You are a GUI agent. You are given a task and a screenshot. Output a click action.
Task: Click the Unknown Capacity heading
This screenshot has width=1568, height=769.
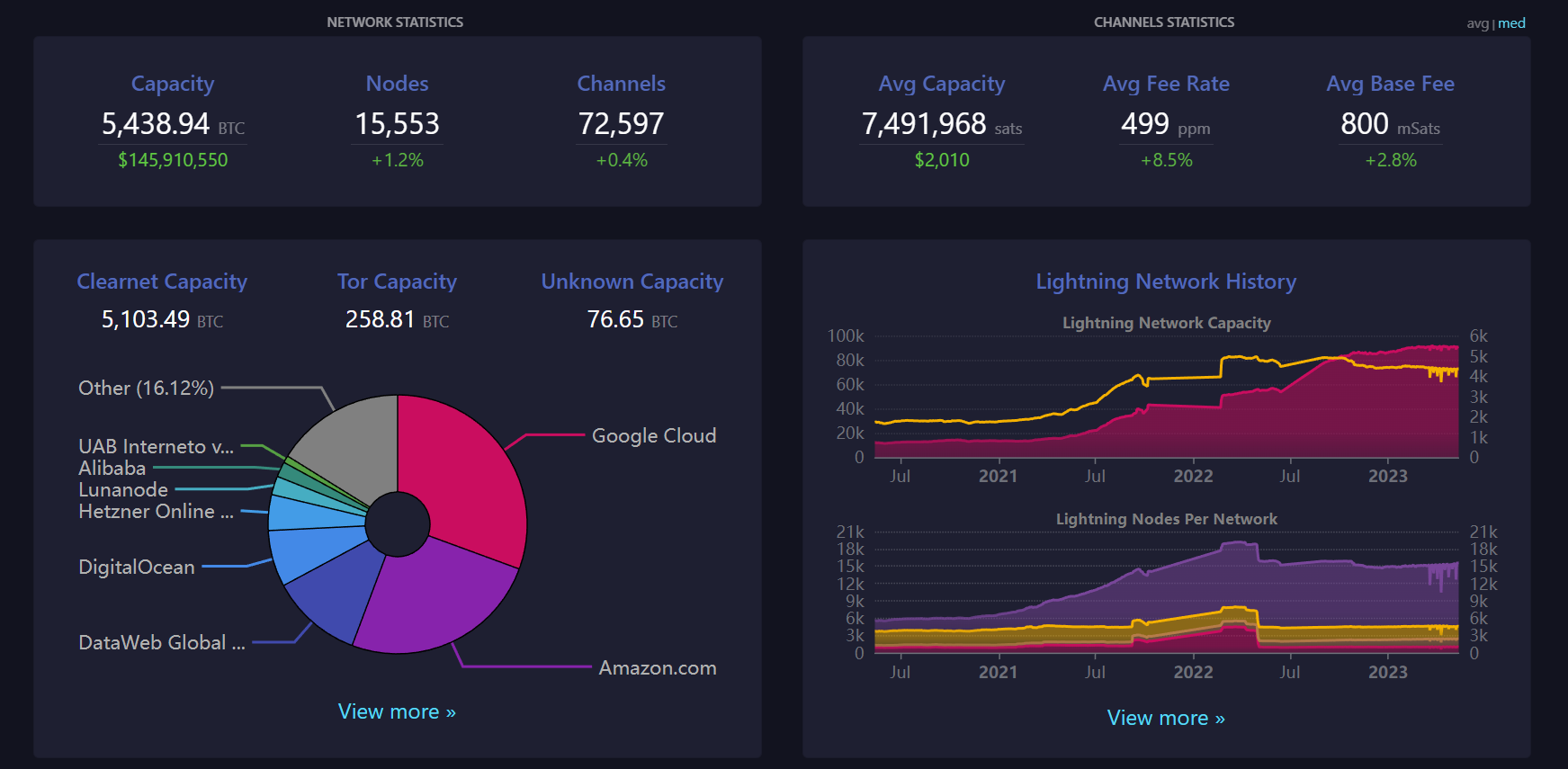[632, 282]
